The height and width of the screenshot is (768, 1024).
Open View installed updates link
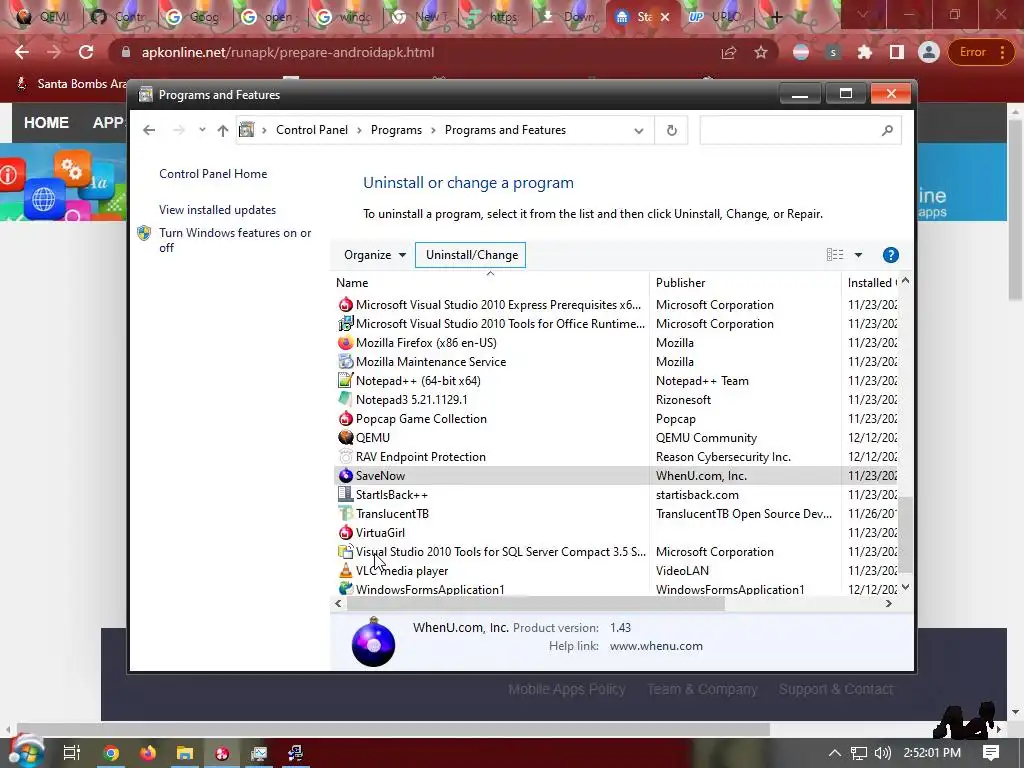217,210
